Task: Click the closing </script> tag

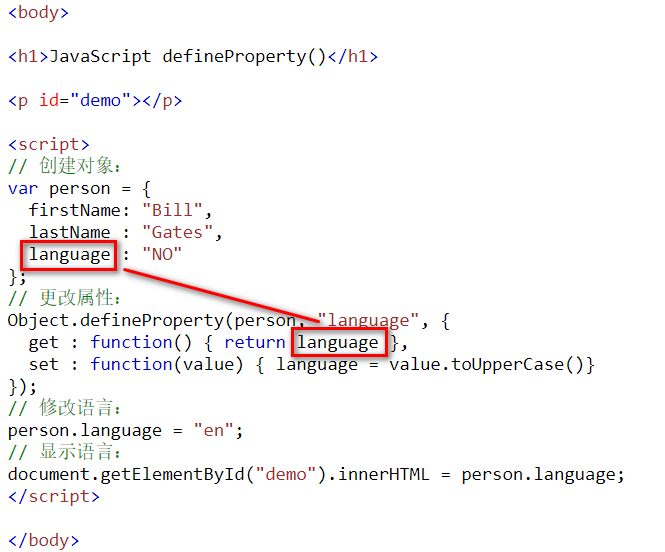Action: [x=54, y=496]
